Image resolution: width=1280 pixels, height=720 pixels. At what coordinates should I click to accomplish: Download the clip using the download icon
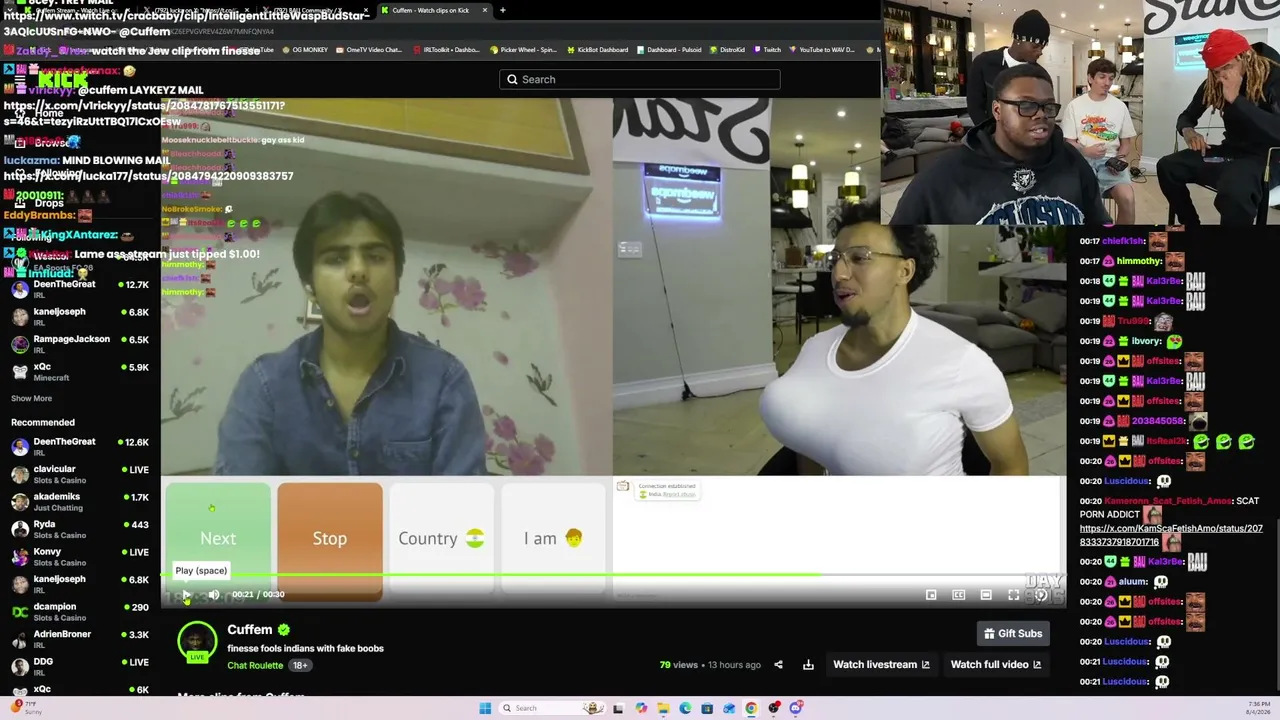pos(808,664)
